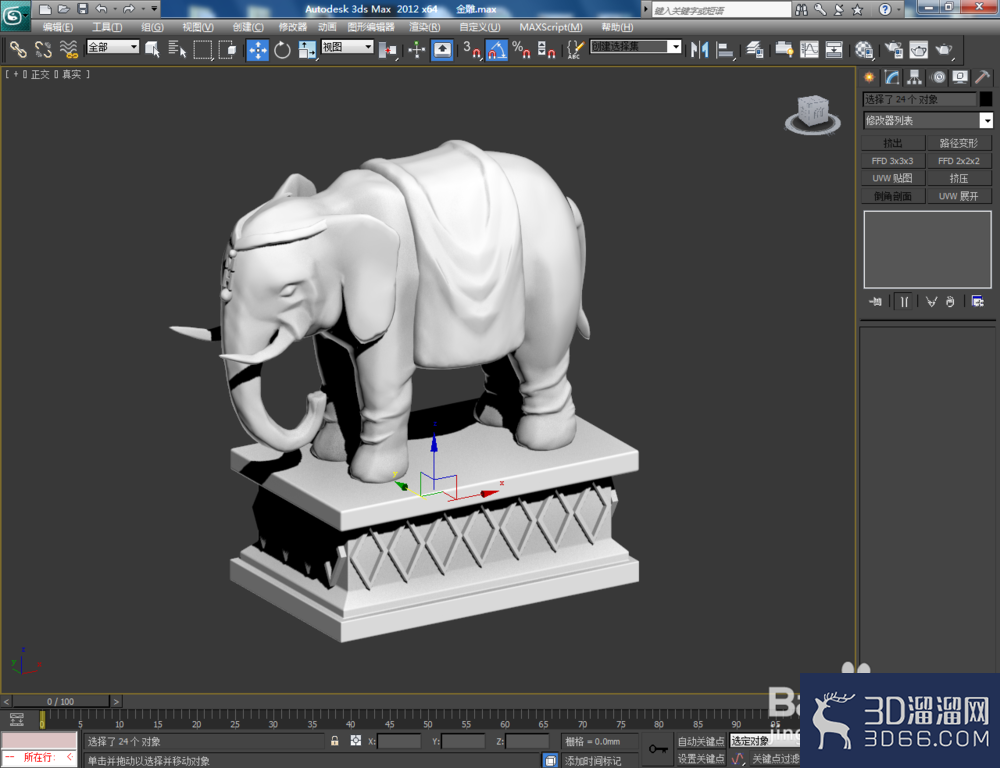Open key filter dropdown 选定对象
Viewport: 1000px width, 768px height.
765,741
